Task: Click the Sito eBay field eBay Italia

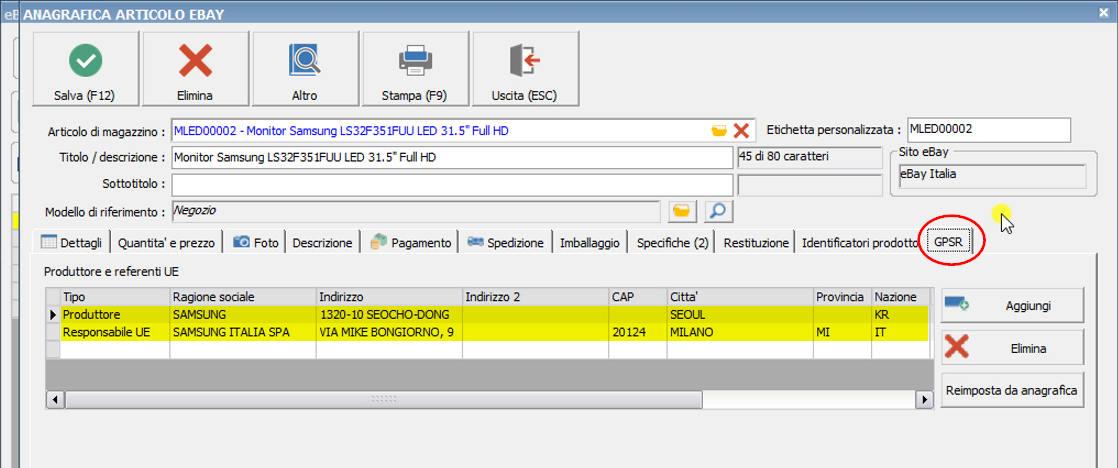Action: click(992, 176)
